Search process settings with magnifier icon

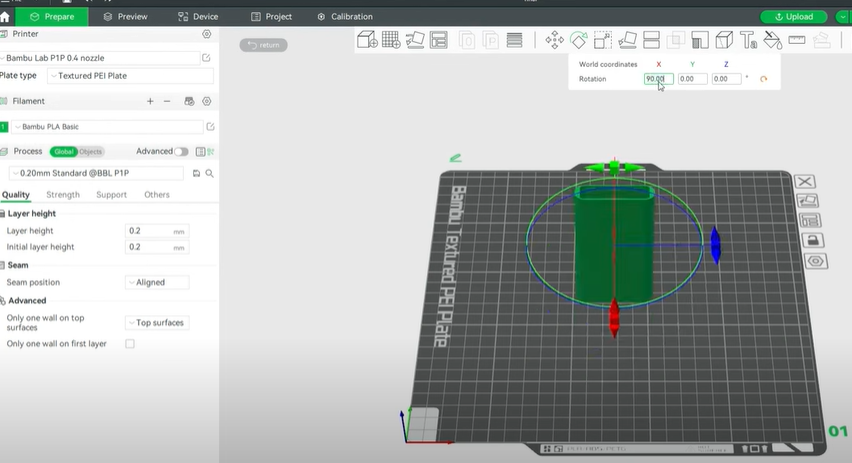click(209, 173)
